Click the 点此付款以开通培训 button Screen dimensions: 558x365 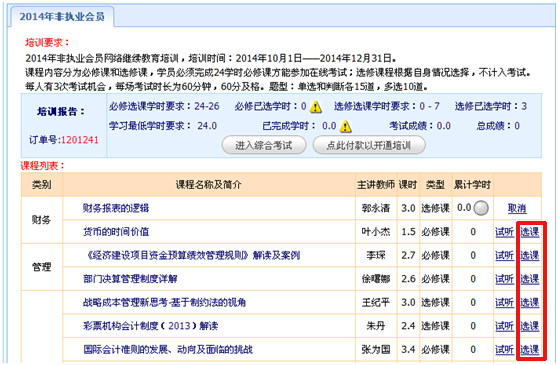click(369, 145)
